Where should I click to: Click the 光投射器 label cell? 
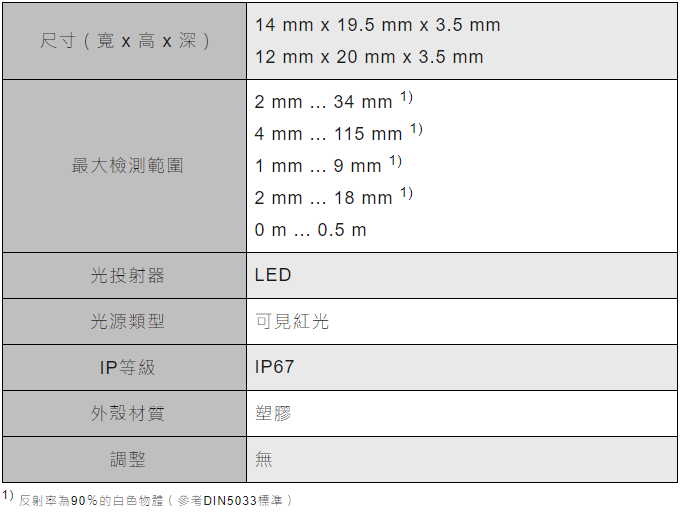click(125, 275)
